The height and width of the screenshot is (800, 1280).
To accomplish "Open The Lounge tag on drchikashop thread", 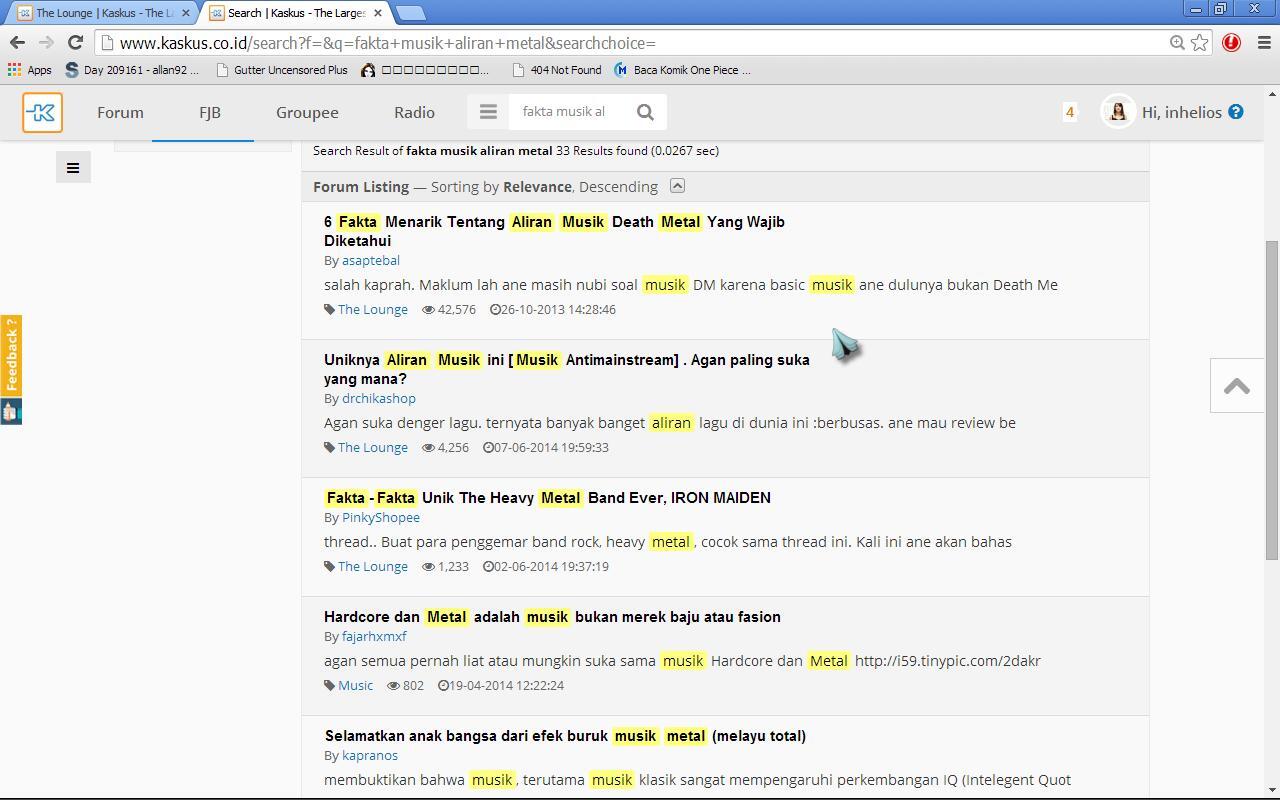I will click(x=373, y=447).
